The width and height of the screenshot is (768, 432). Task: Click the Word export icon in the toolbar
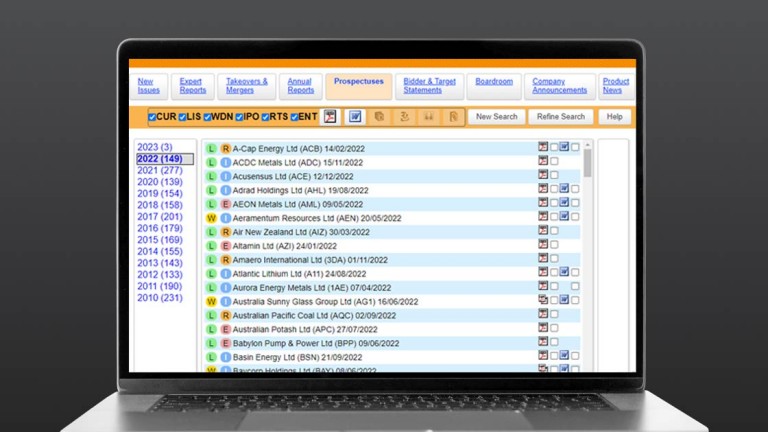tap(355, 117)
